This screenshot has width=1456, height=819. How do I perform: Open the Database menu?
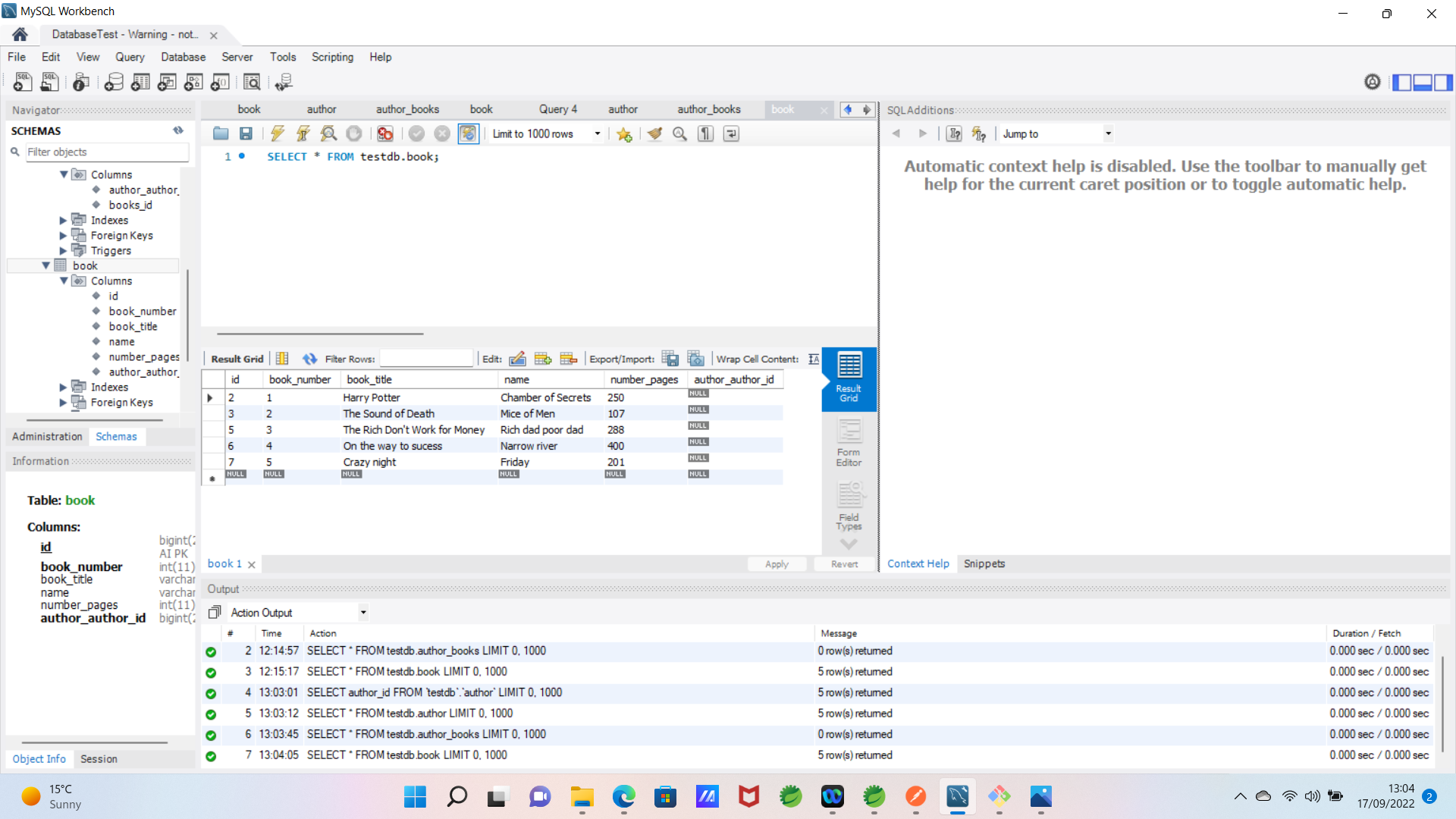tap(183, 57)
